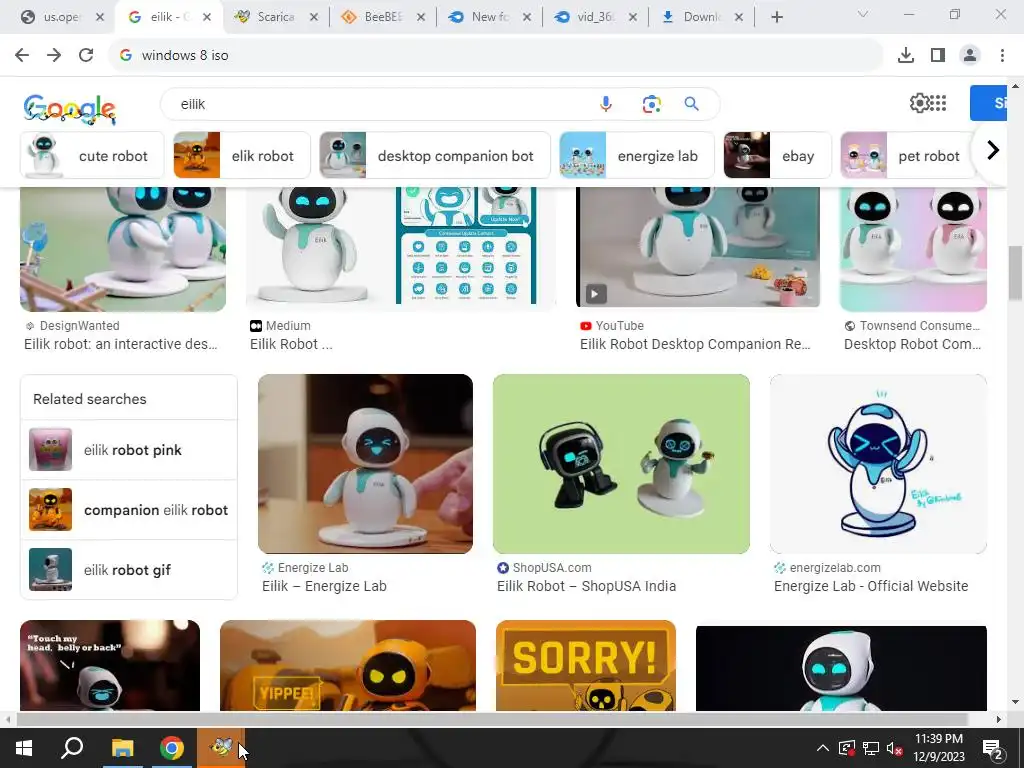Screen dimensions: 1024x768
Task: Show more suggestion chips with arrow
Action: pos(993,151)
